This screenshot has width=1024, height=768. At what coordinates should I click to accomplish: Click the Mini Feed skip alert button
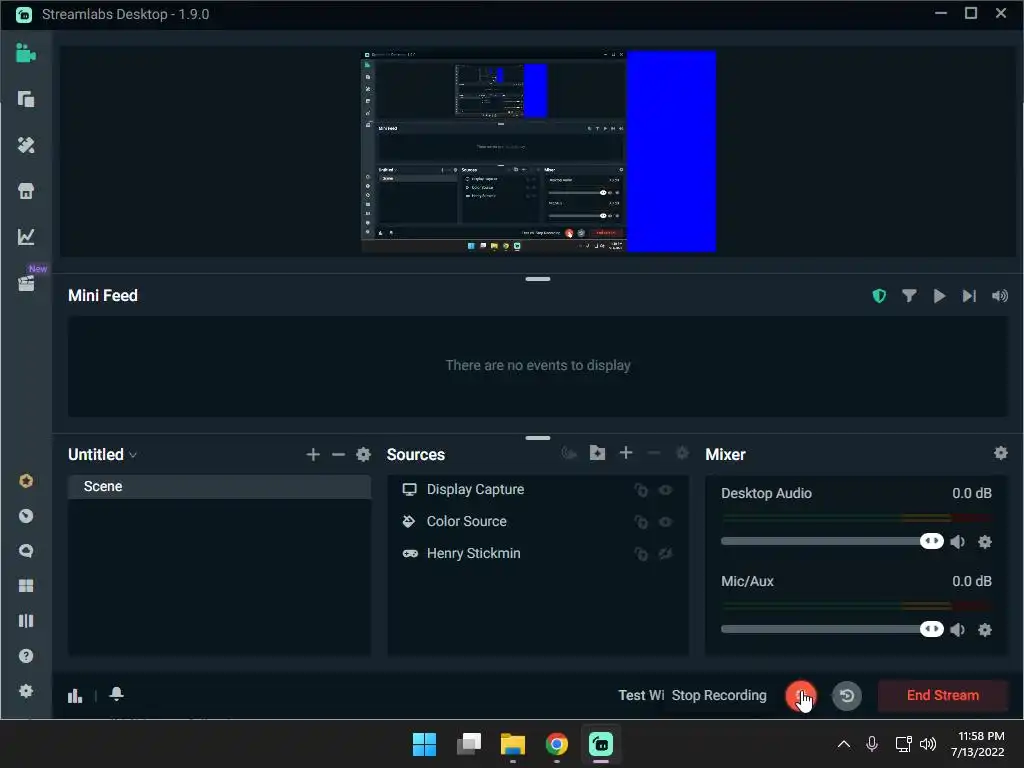click(969, 296)
